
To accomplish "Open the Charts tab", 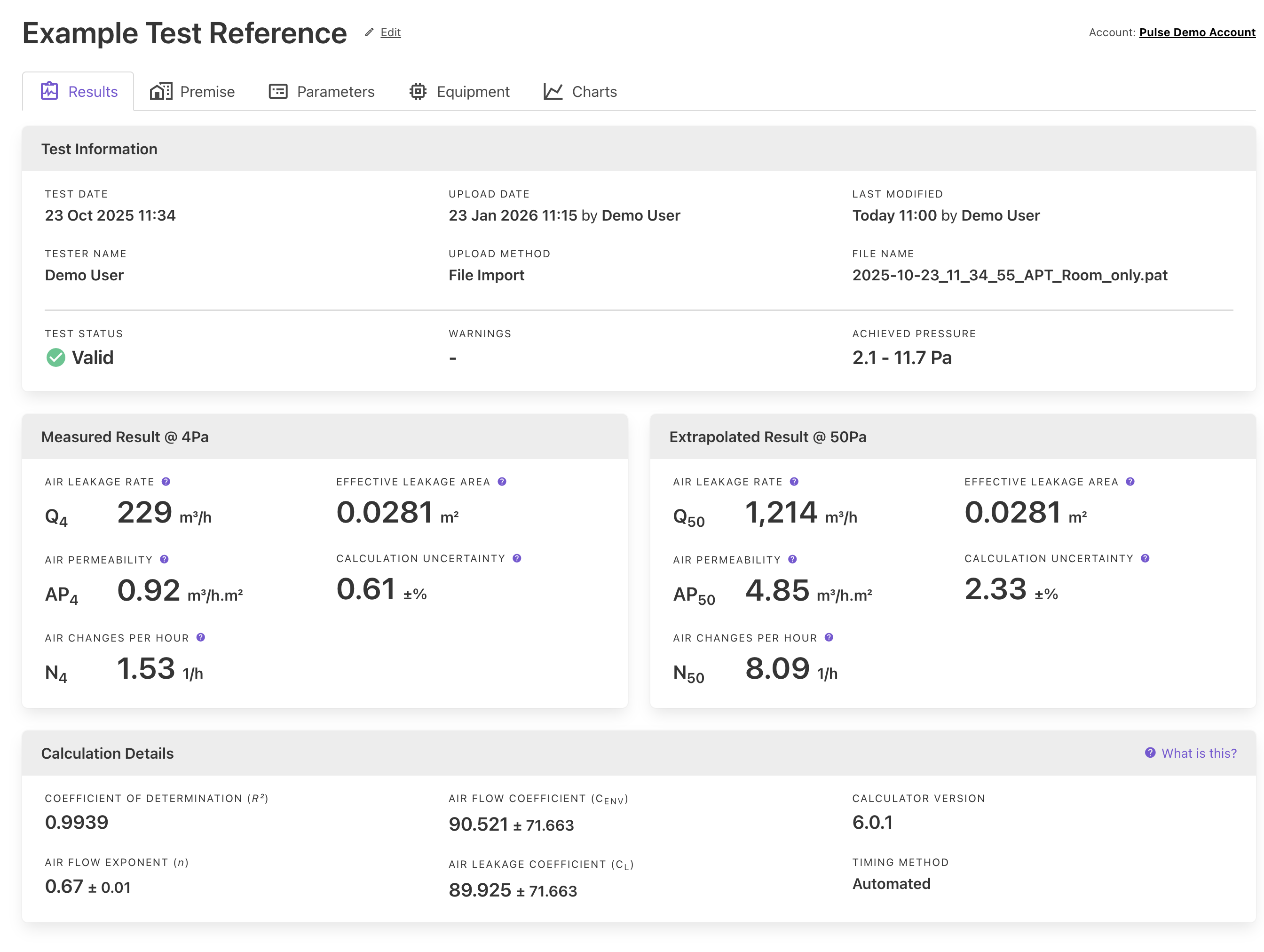I will click(580, 91).
